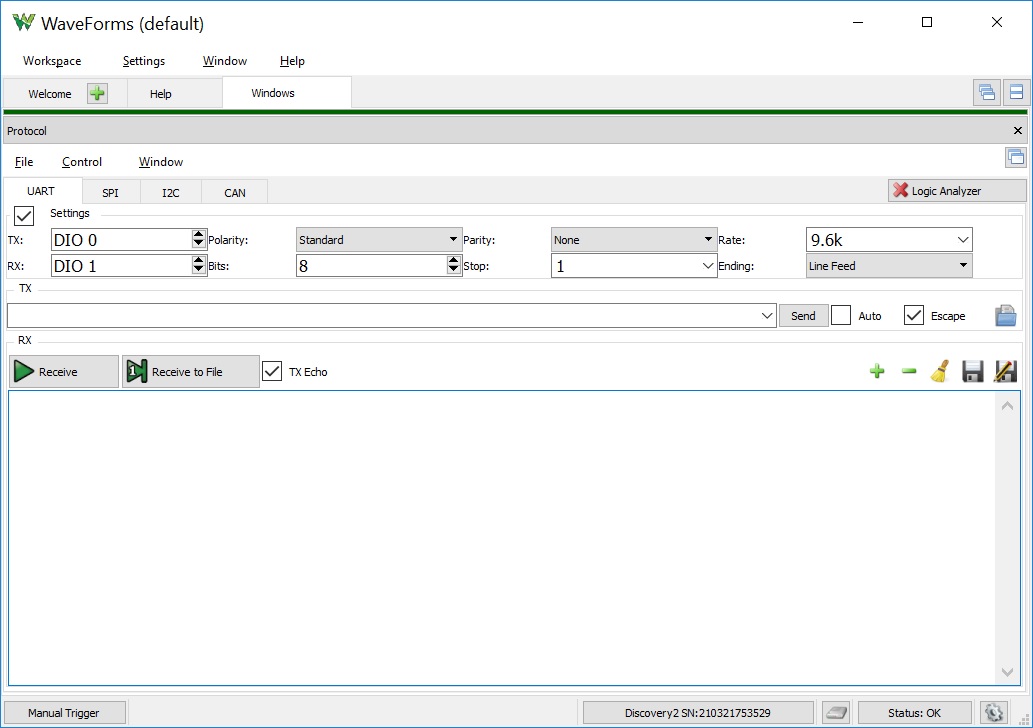Viewport: 1033px width, 728px height.
Task: Toggle the Escape checkbox
Action: click(914, 316)
